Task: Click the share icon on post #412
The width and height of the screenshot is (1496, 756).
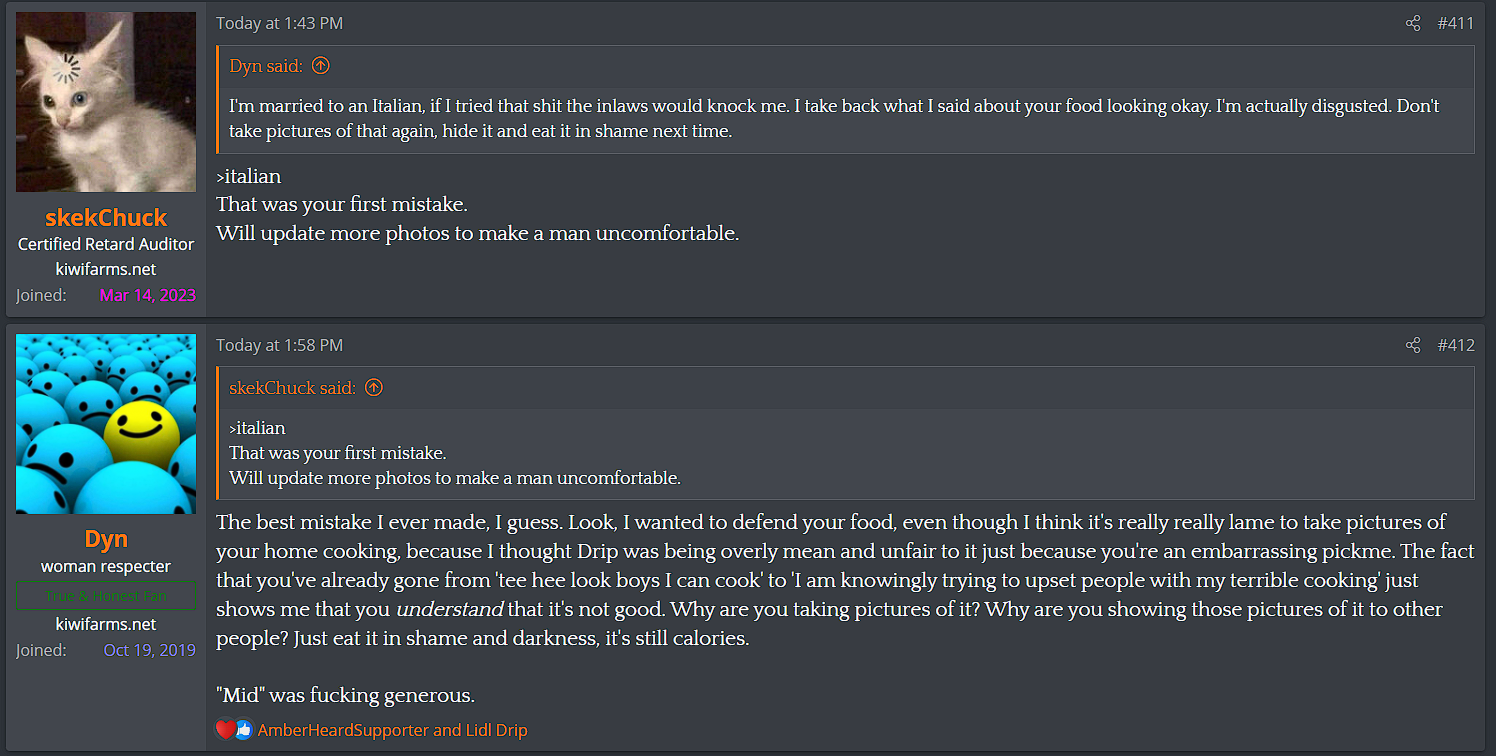Action: pos(1412,345)
